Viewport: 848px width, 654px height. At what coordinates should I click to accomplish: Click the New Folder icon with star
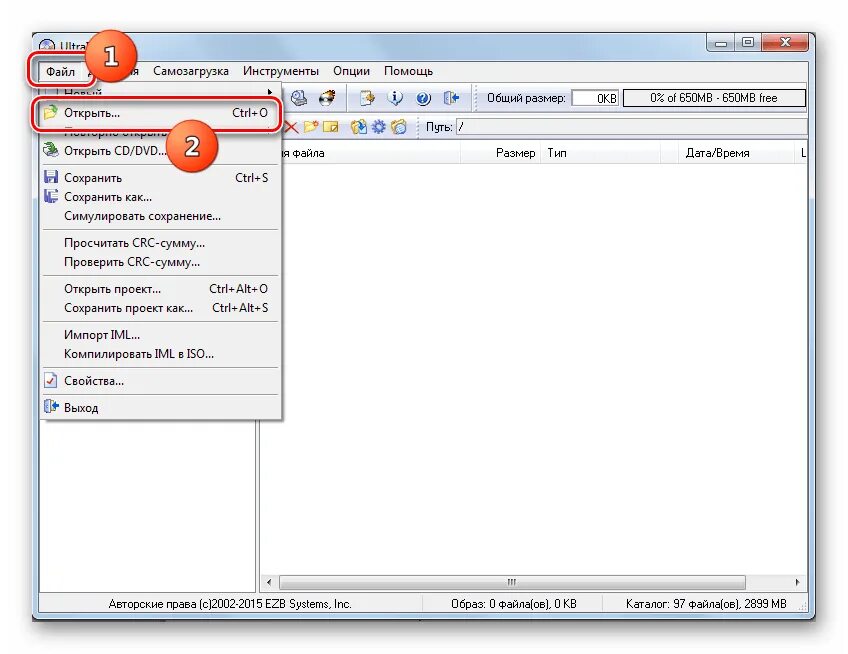pyautogui.click(x=310, y=127)
